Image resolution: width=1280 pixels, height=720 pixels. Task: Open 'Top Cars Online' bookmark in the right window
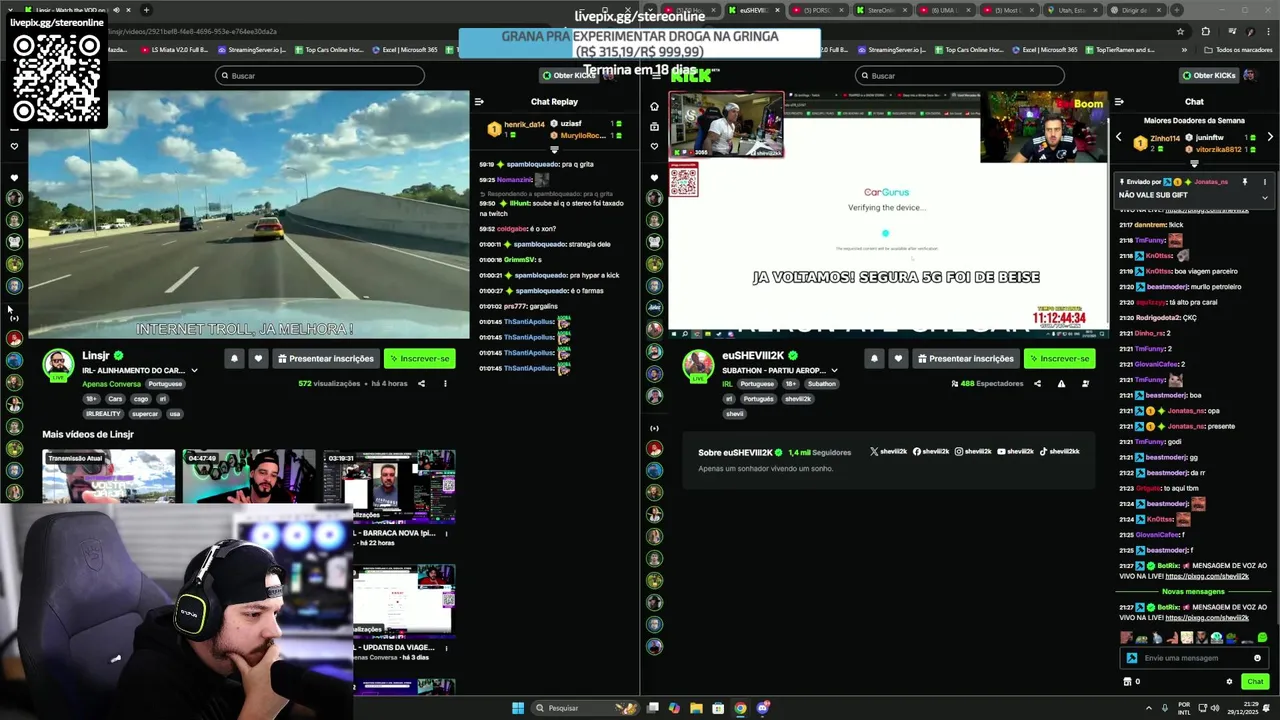[969, 50]
